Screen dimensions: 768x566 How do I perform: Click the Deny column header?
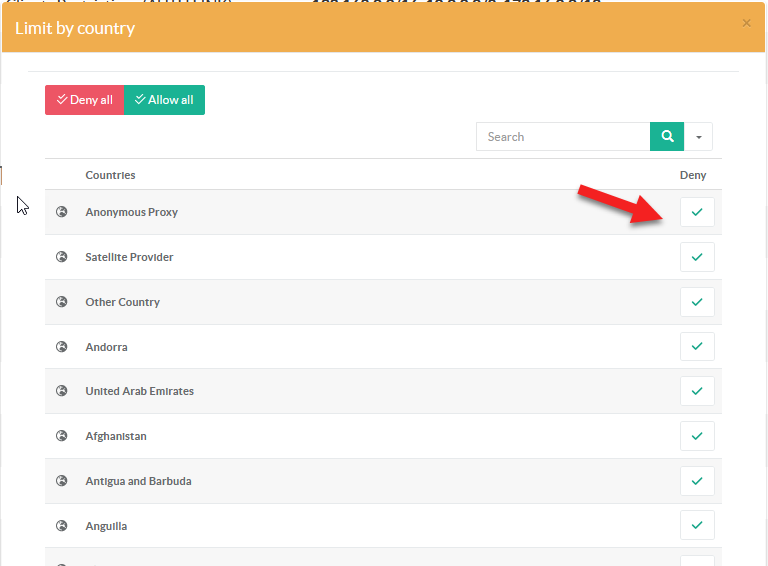pos(693,175)
